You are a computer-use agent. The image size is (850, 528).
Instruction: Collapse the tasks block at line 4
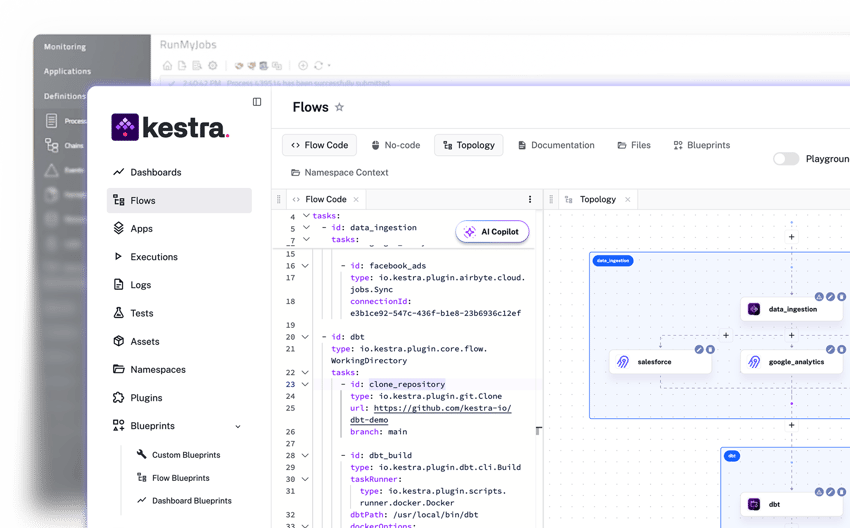point(306,216)
